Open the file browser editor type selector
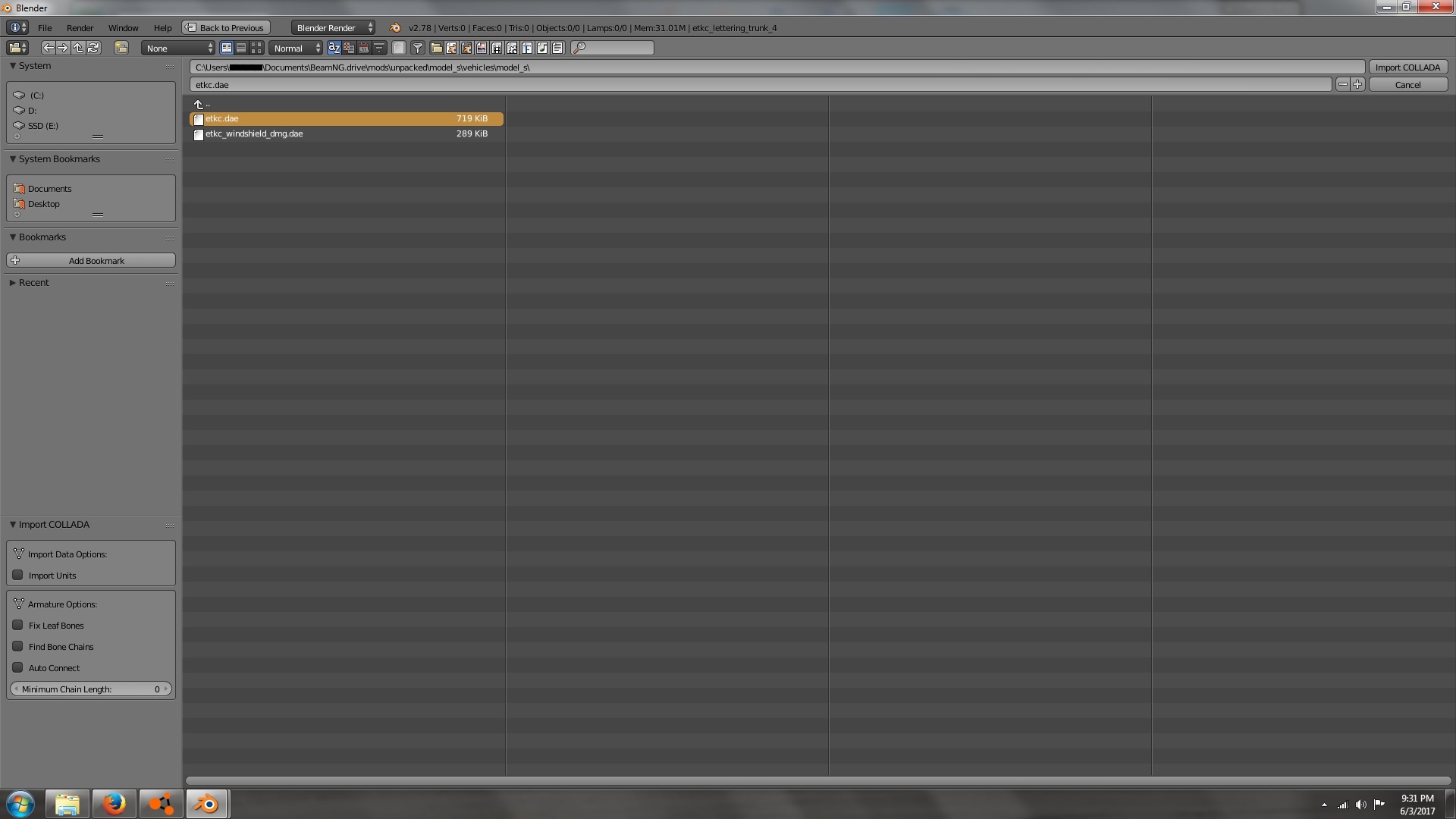 tap(17, 48)
